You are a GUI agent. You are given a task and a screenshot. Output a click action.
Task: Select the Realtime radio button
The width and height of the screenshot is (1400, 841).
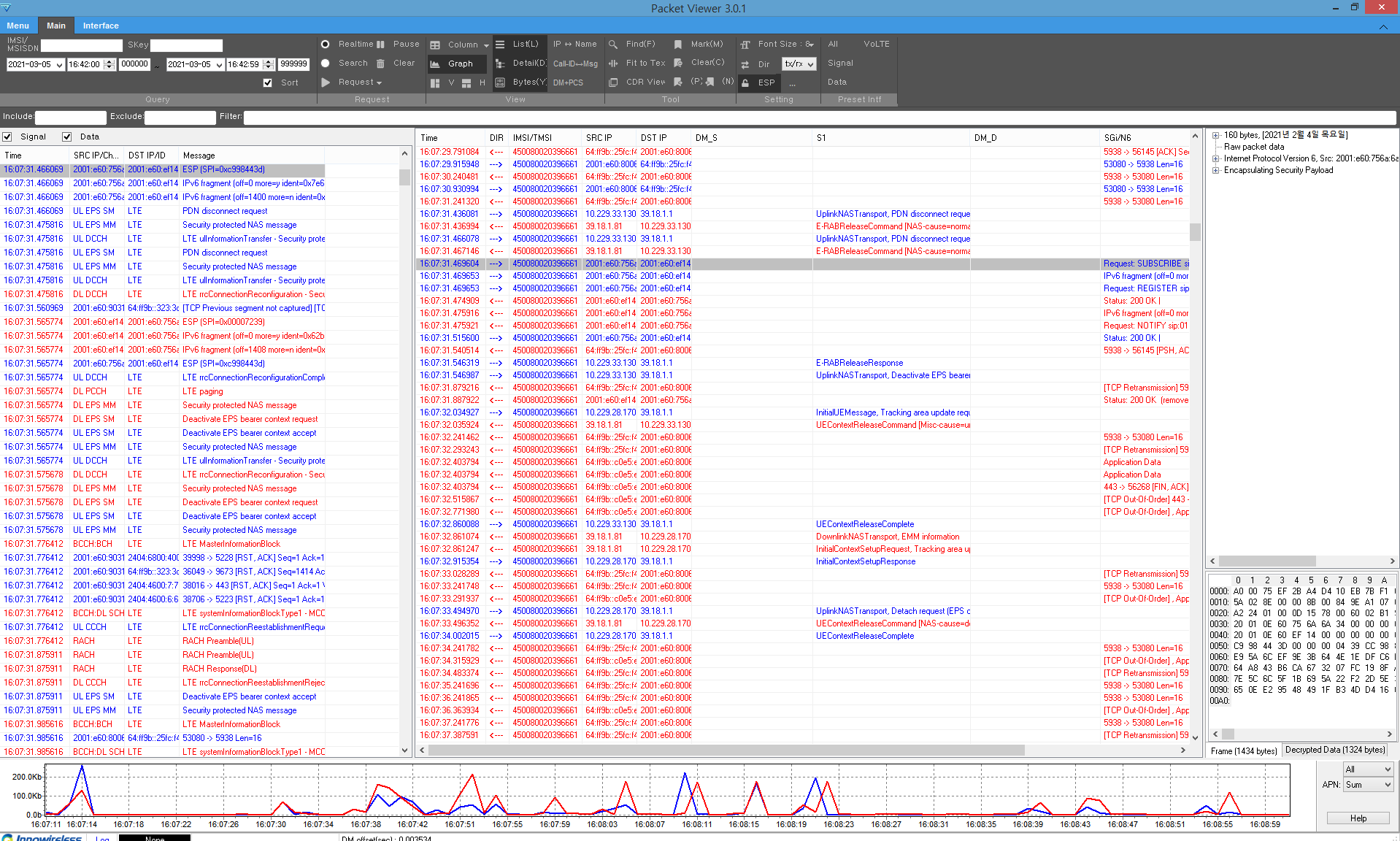(x=326, y=45)
